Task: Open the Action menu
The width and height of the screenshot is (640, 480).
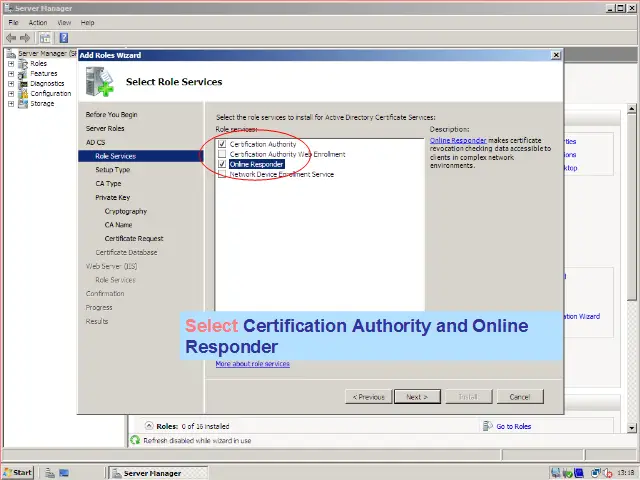Action: pos(38,22)
